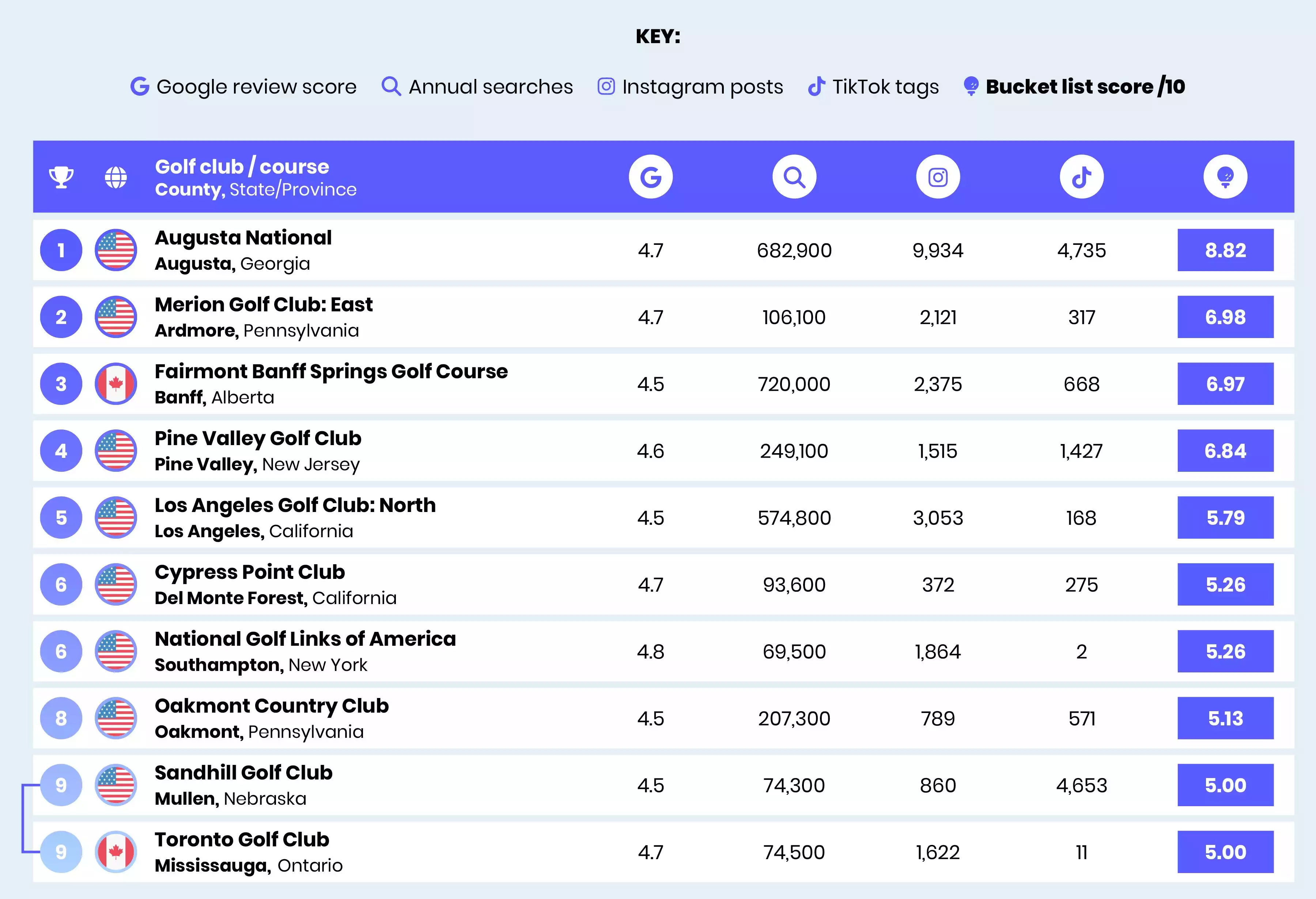Image resolution: width=1316 pixels, height=899 pixels.
Task: Click the 'Augusta National' course name
Action: 243,238
